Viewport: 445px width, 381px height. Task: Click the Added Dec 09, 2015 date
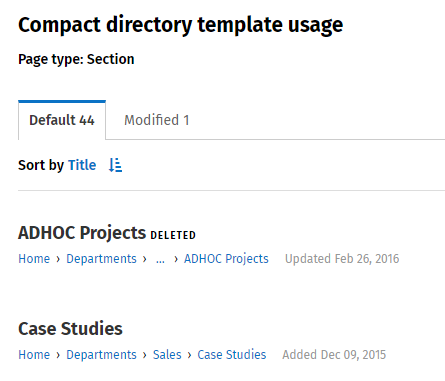tap(334, 355)
